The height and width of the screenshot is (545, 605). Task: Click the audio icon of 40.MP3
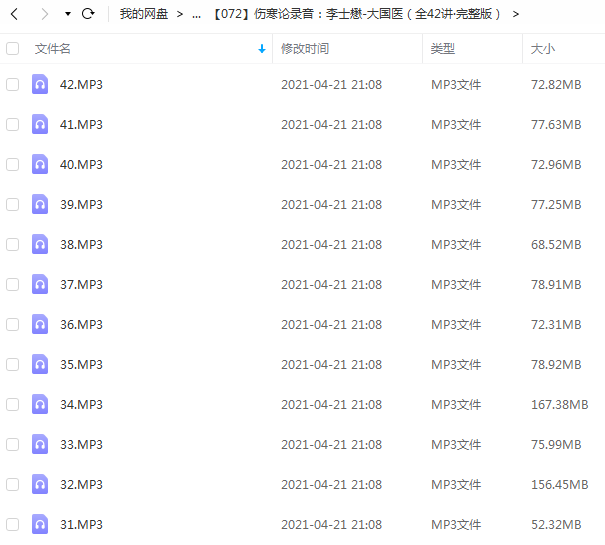(x=40, y=164)
